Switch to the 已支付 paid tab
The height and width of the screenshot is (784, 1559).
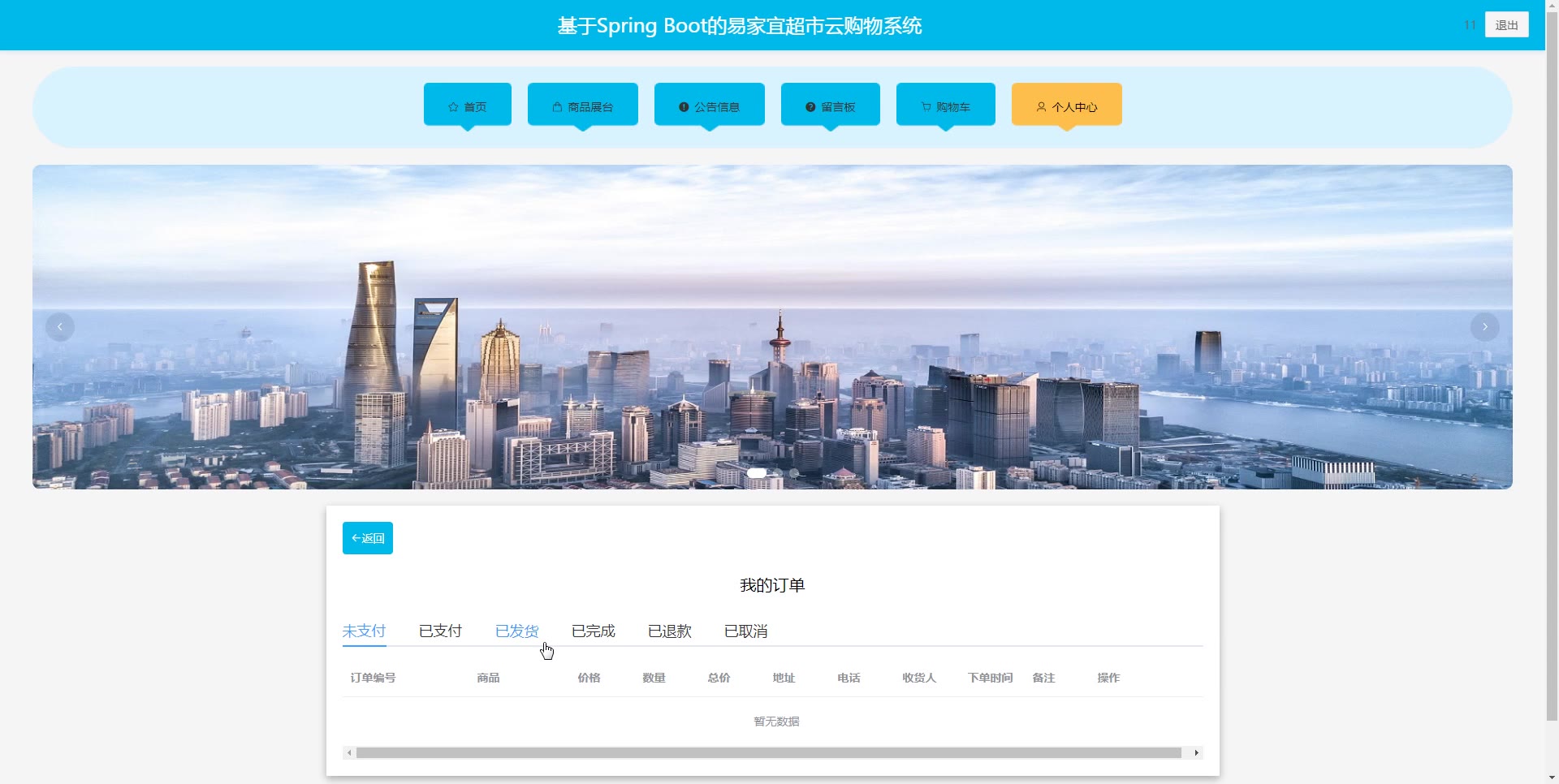point(440,631)
